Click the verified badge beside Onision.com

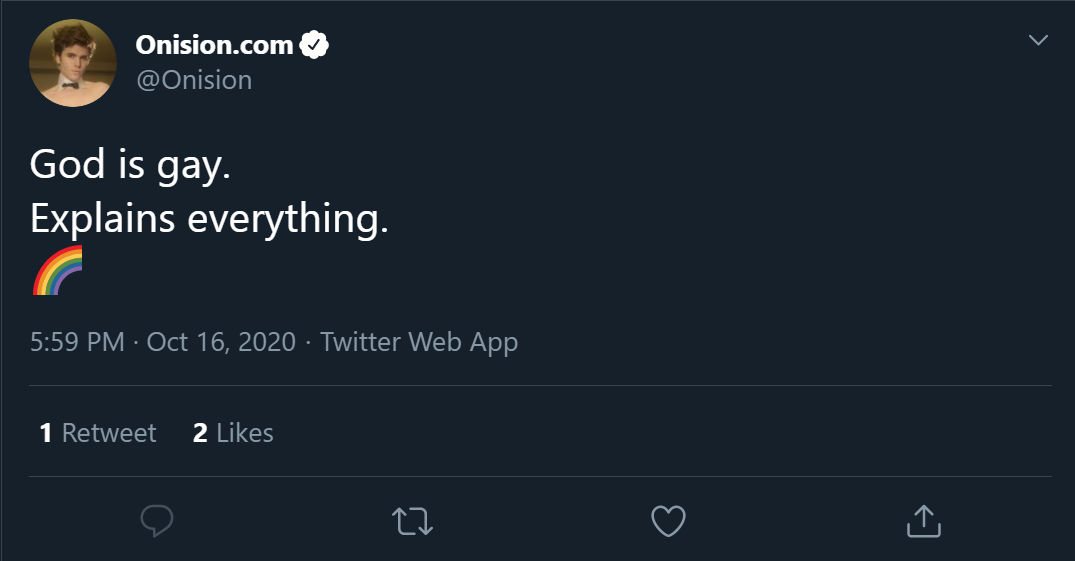(314, 45)
